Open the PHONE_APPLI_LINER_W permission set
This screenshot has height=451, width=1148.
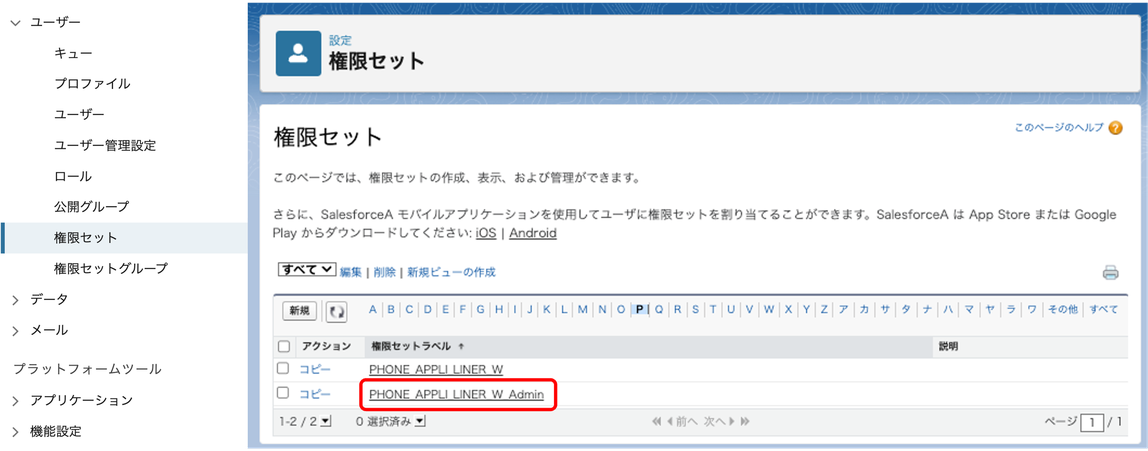point(436,369)
